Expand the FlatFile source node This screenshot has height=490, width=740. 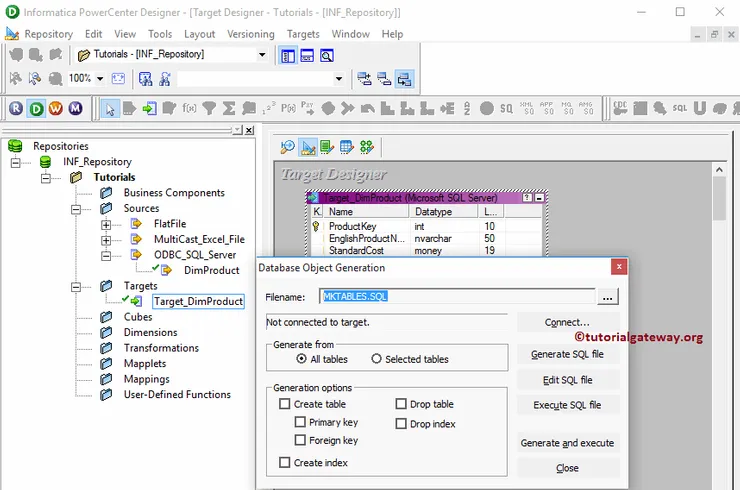(x=106, y=225)
